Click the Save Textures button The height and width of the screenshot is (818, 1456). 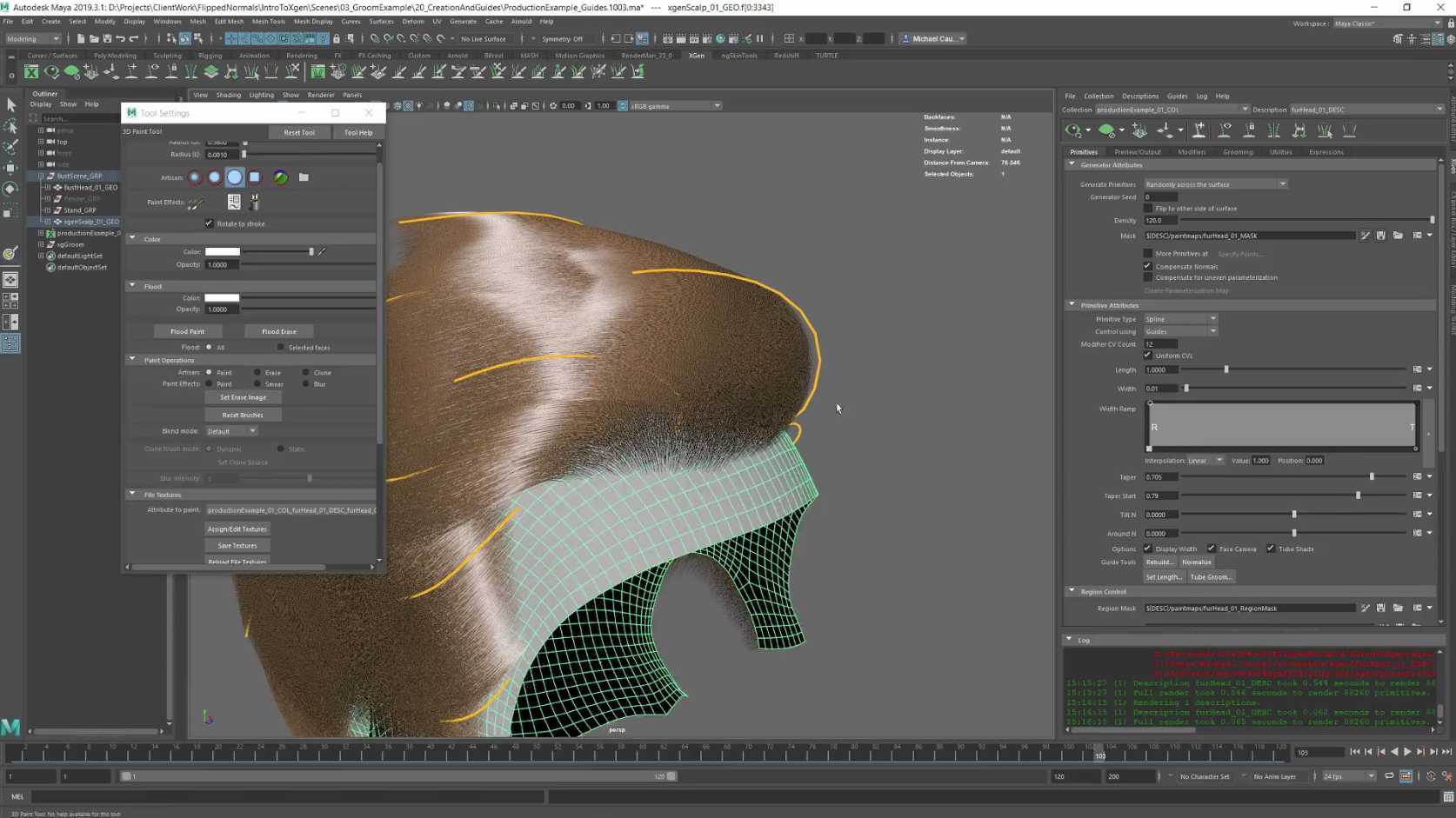237,546
